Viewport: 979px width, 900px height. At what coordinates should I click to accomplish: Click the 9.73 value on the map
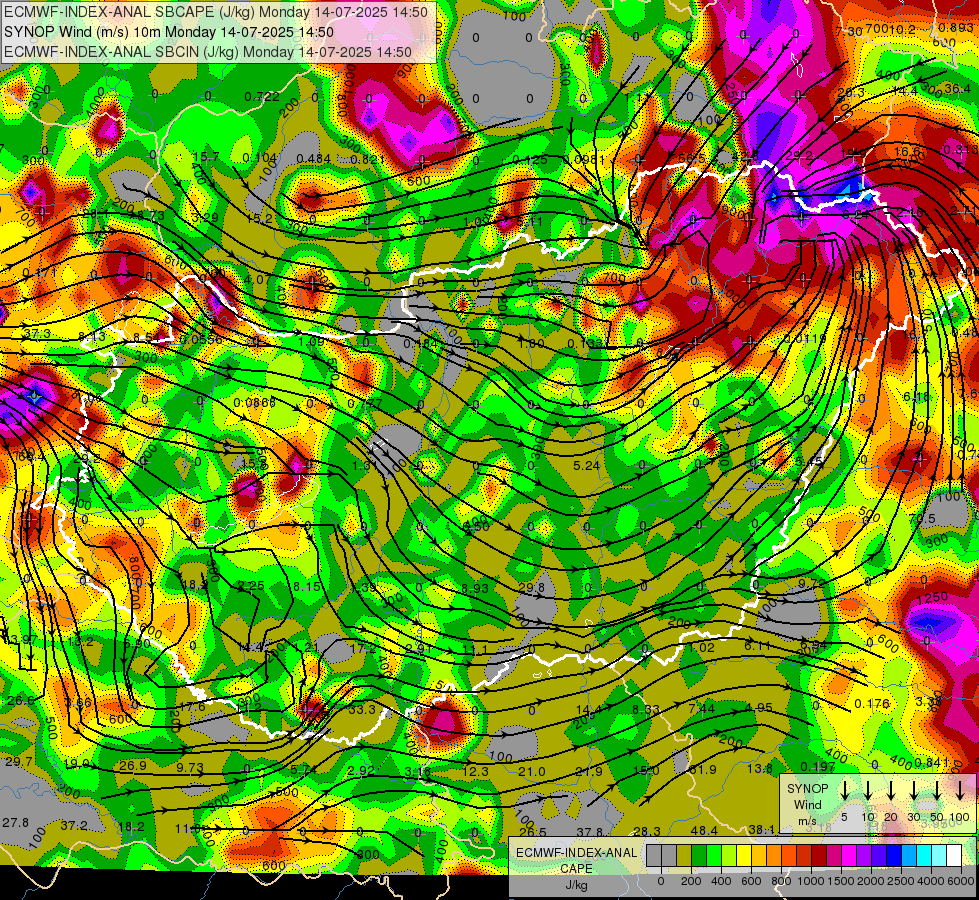(x=190, y=768)
